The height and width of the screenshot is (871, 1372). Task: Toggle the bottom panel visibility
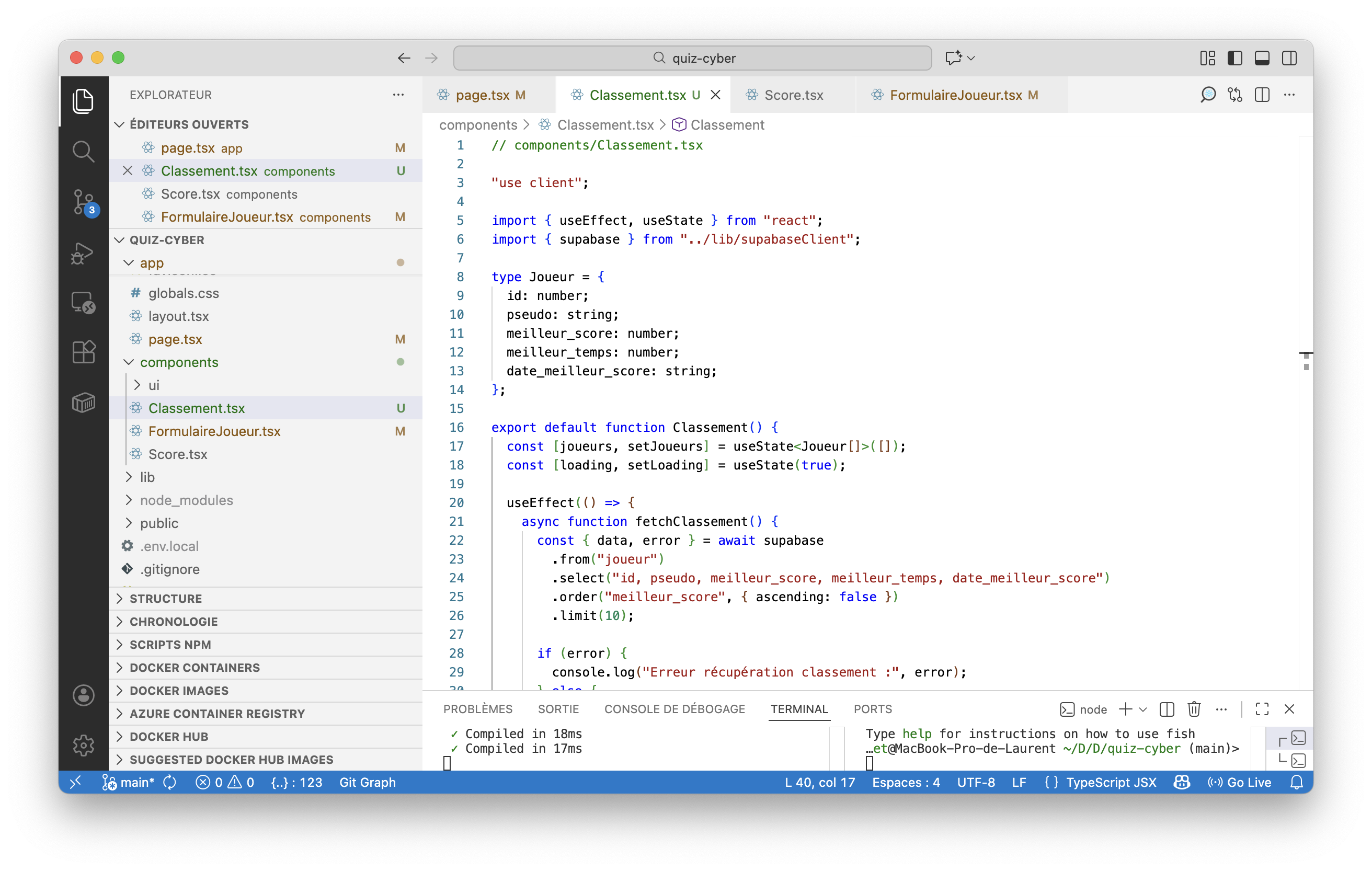[1262, 58]
